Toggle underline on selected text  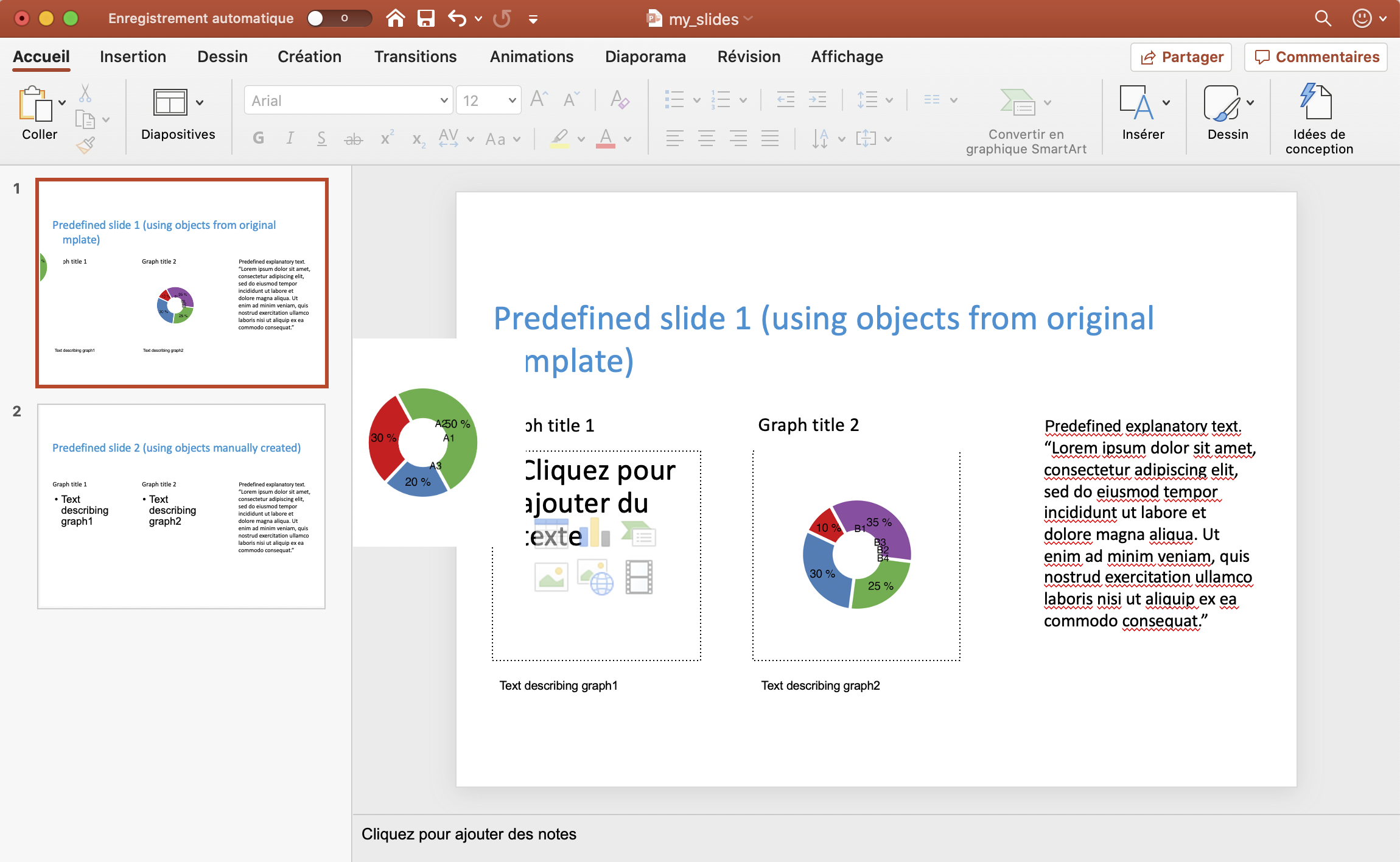click(321, 138)
